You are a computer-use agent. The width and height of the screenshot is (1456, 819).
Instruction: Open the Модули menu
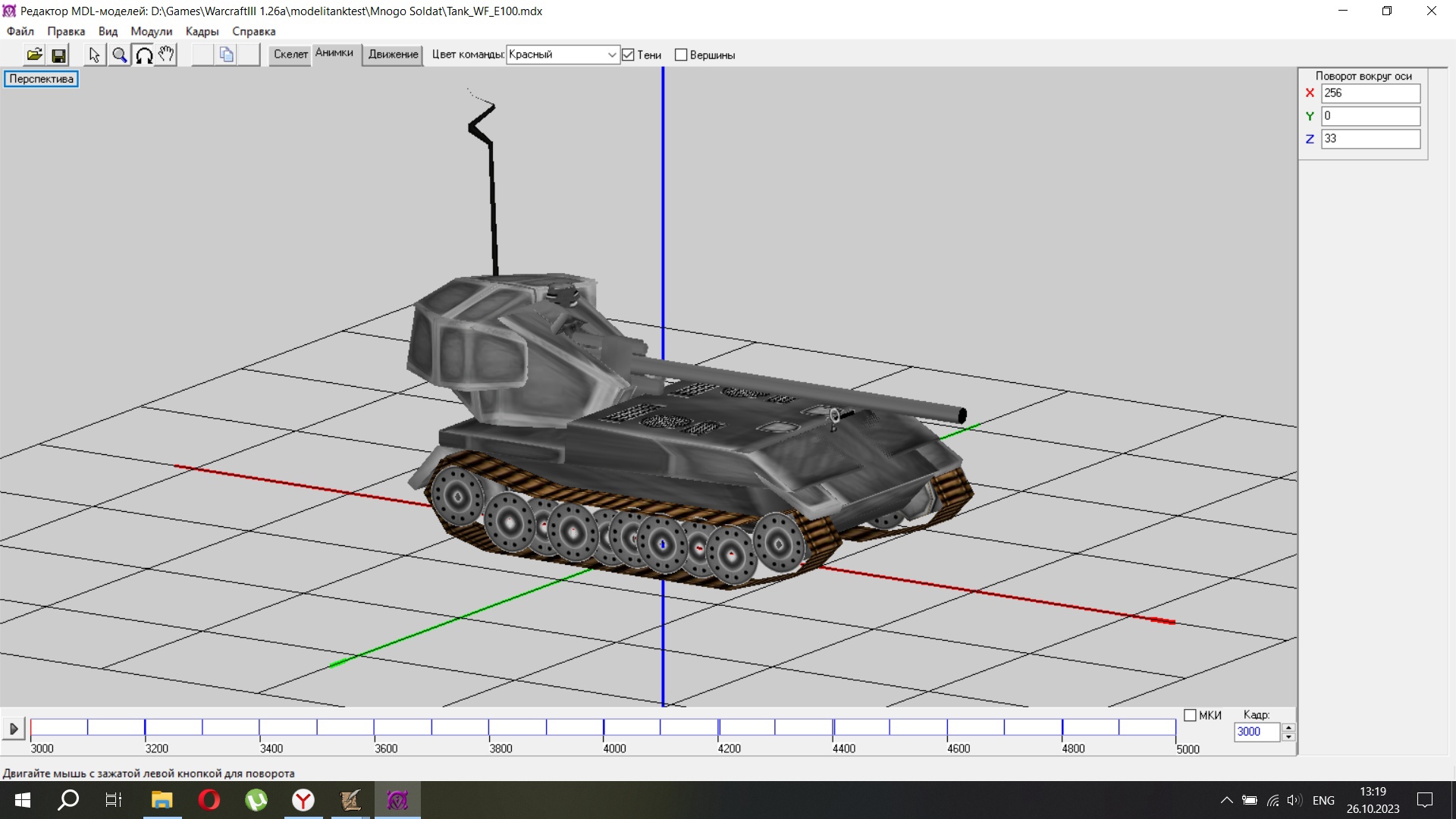pyautogui.click(x=151, y=31)
